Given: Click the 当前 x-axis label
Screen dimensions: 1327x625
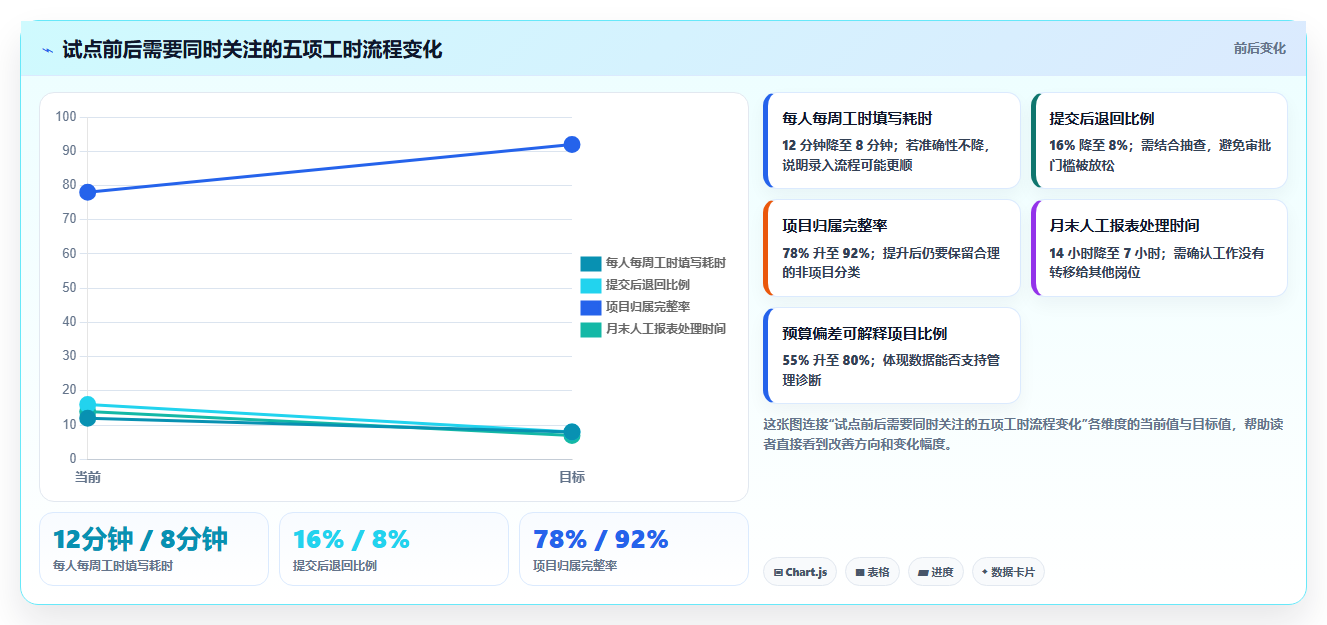Looking at the screenshot, I should 88,477.
